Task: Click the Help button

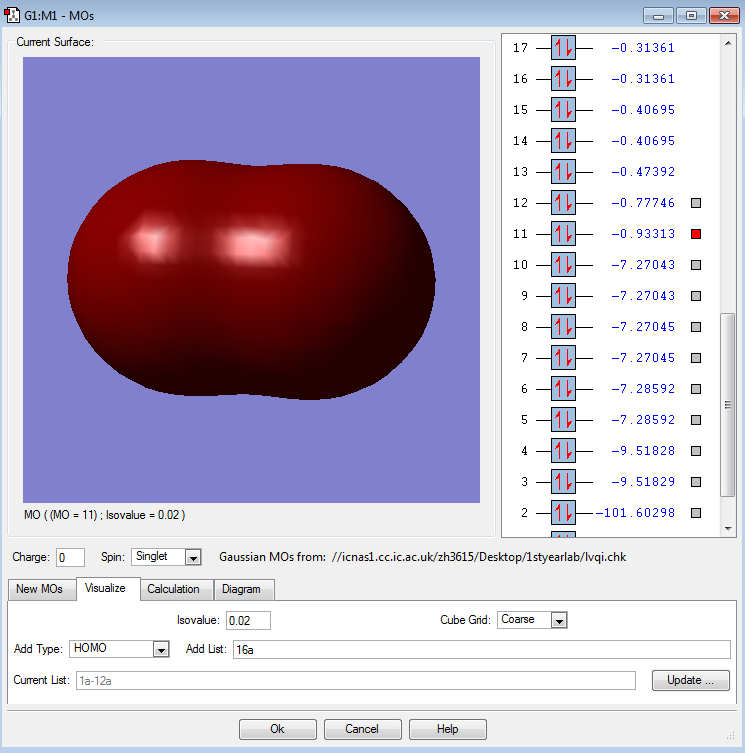Action: pos(447,729)
